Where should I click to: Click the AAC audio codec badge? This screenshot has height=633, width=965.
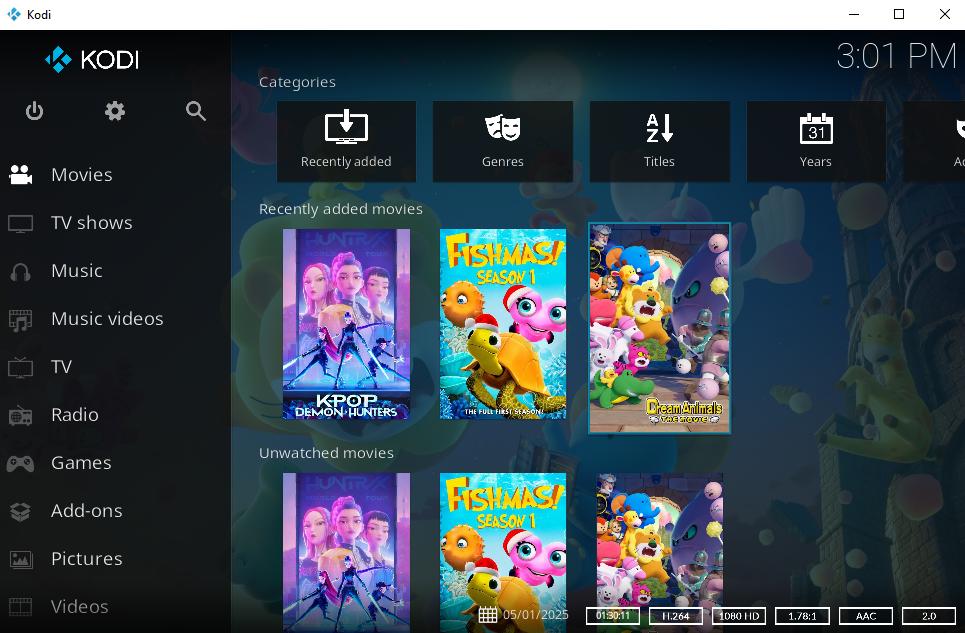click(865, 616)
